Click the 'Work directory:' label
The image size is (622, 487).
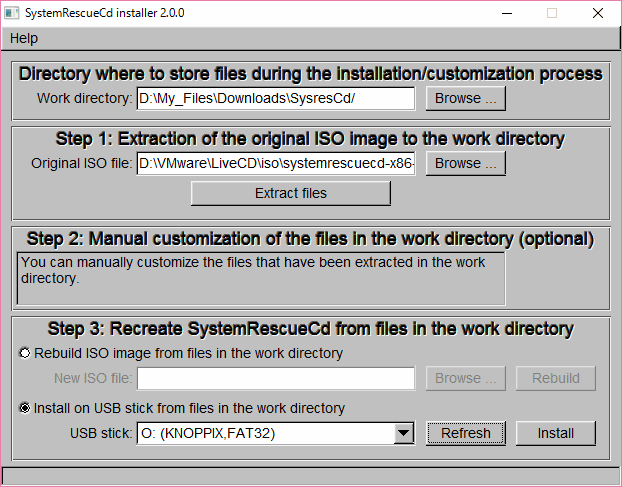pyautogui.click(x=84, y=98)
